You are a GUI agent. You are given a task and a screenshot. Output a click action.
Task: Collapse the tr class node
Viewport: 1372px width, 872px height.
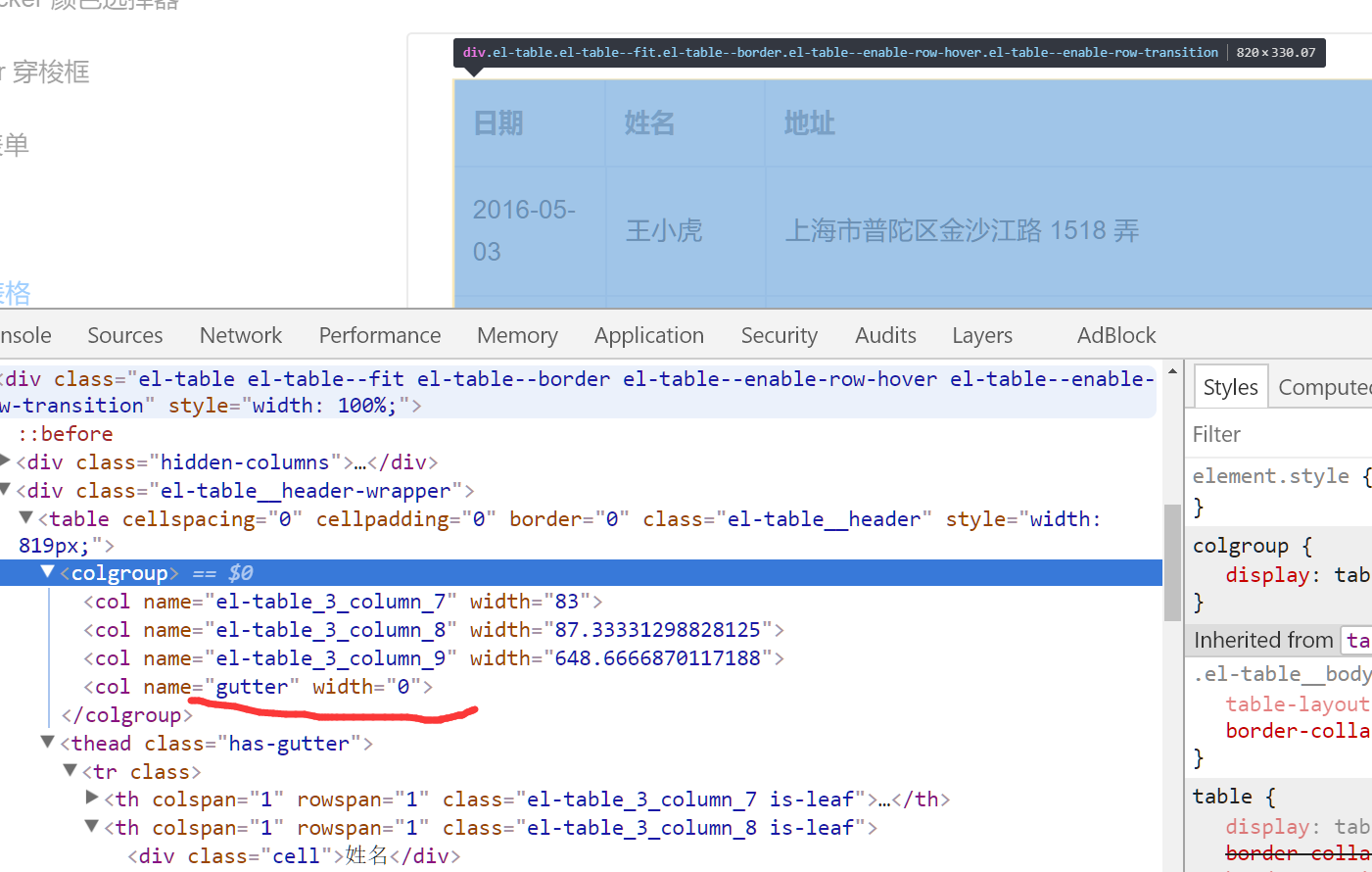(x=70, y=770)
